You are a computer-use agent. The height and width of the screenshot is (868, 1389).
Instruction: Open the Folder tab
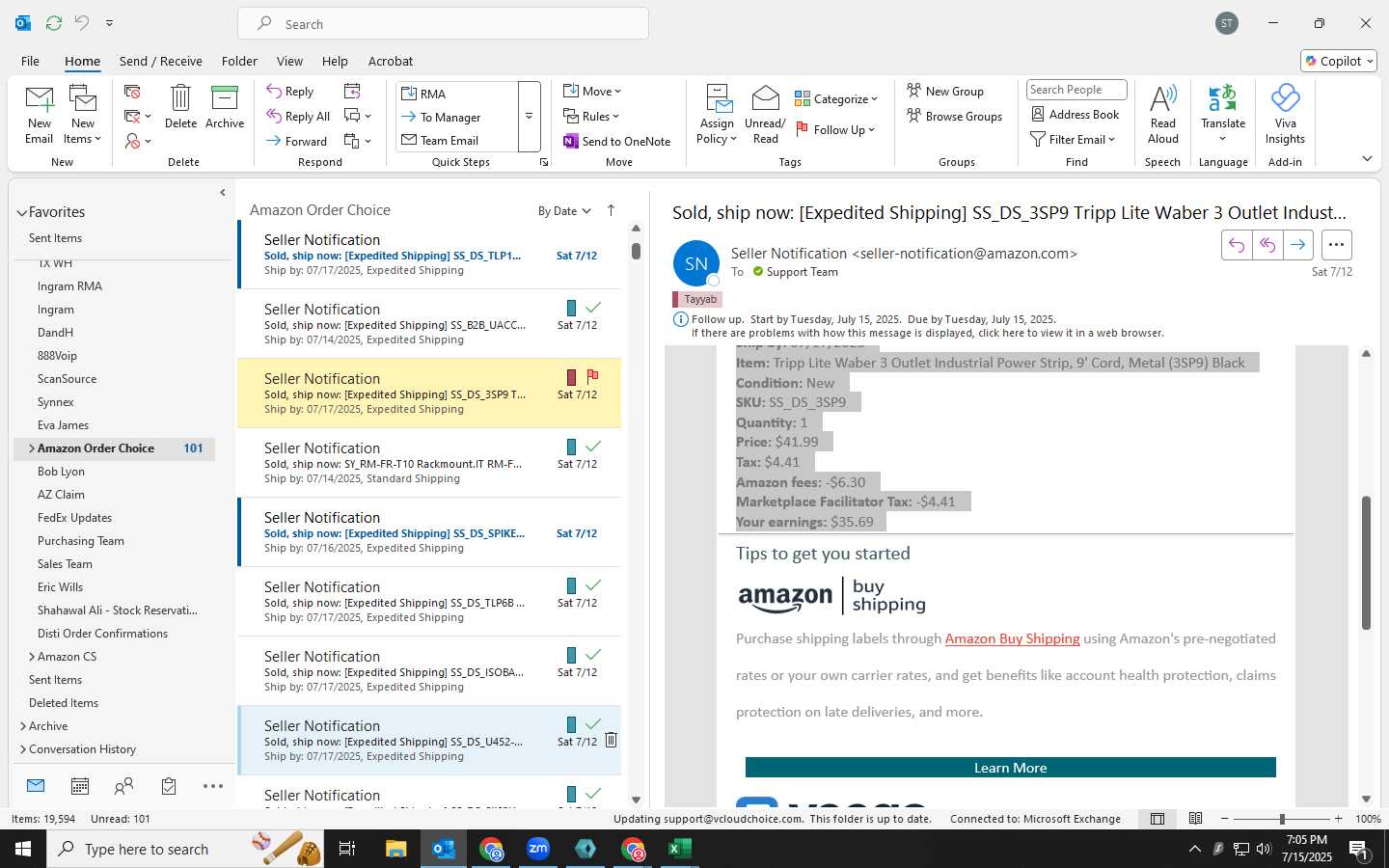tap(239, 61)
